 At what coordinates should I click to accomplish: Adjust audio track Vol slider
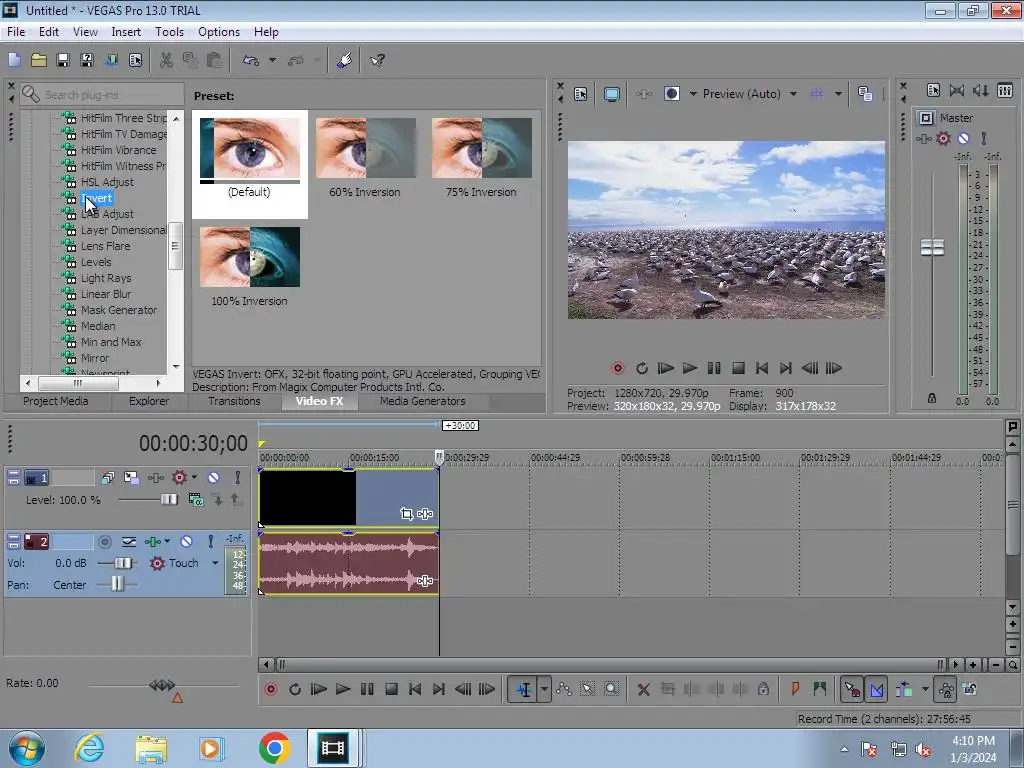[x=123, y=563]
